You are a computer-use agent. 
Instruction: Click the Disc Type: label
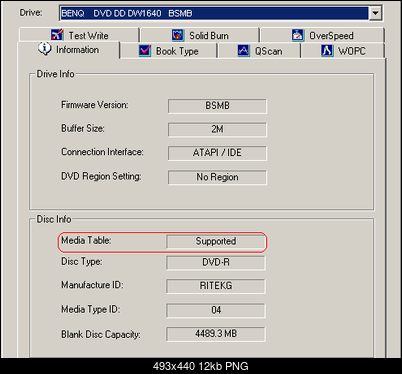82,262
